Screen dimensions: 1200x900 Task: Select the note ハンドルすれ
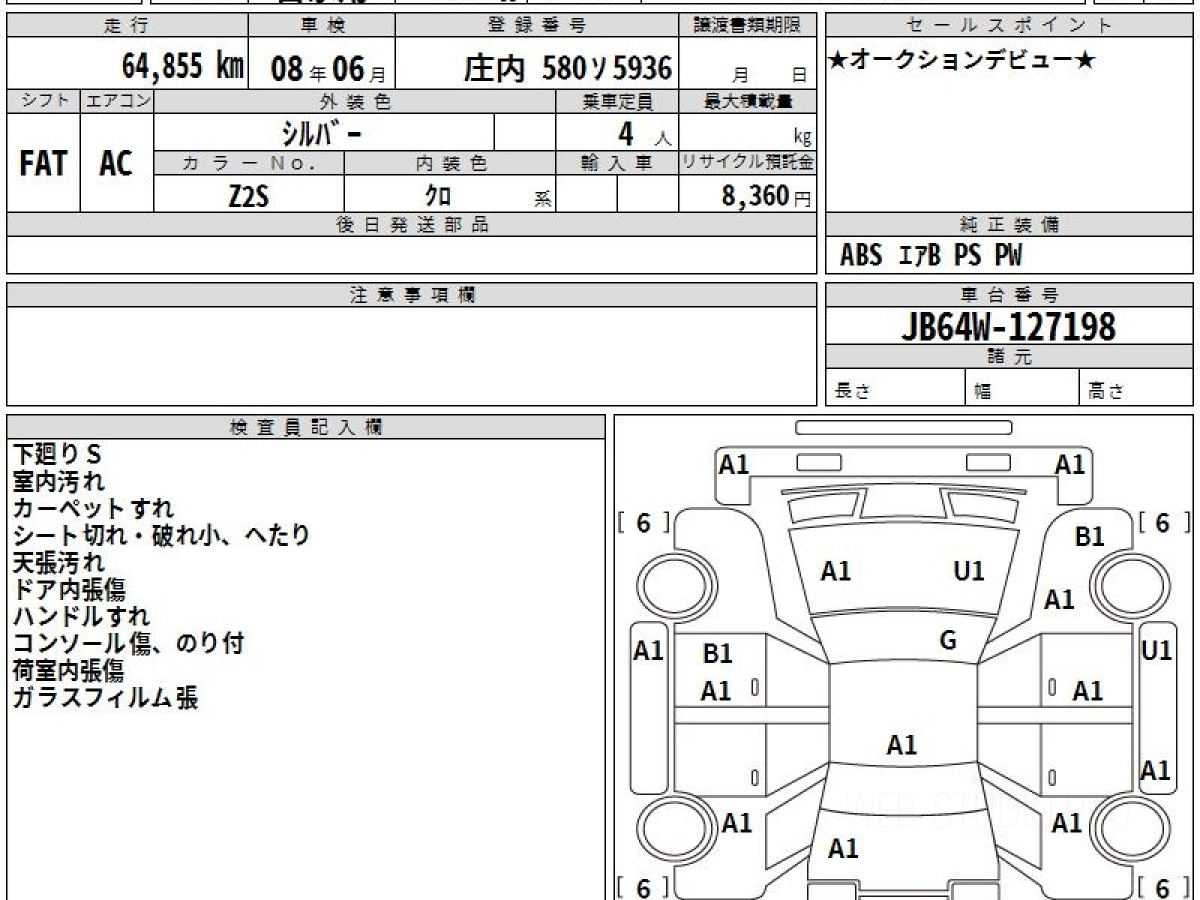click(81, 616)
